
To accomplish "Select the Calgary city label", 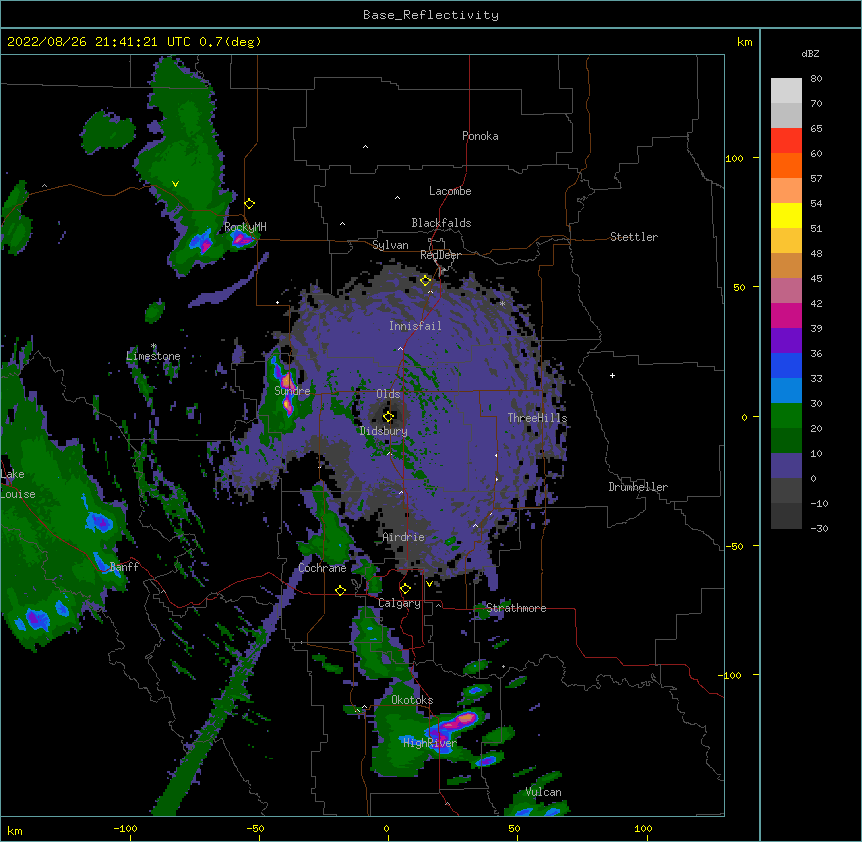I will click(x=399, y=603).
